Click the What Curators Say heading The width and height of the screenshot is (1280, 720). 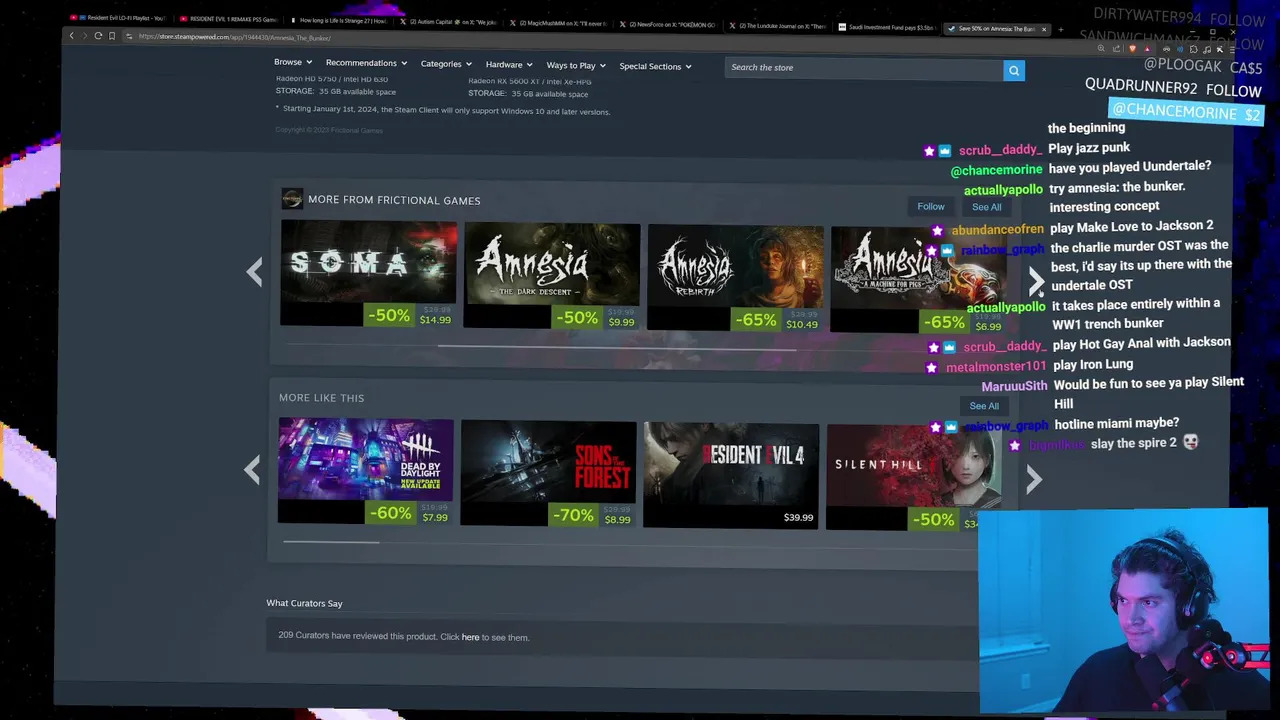point(304,603)
